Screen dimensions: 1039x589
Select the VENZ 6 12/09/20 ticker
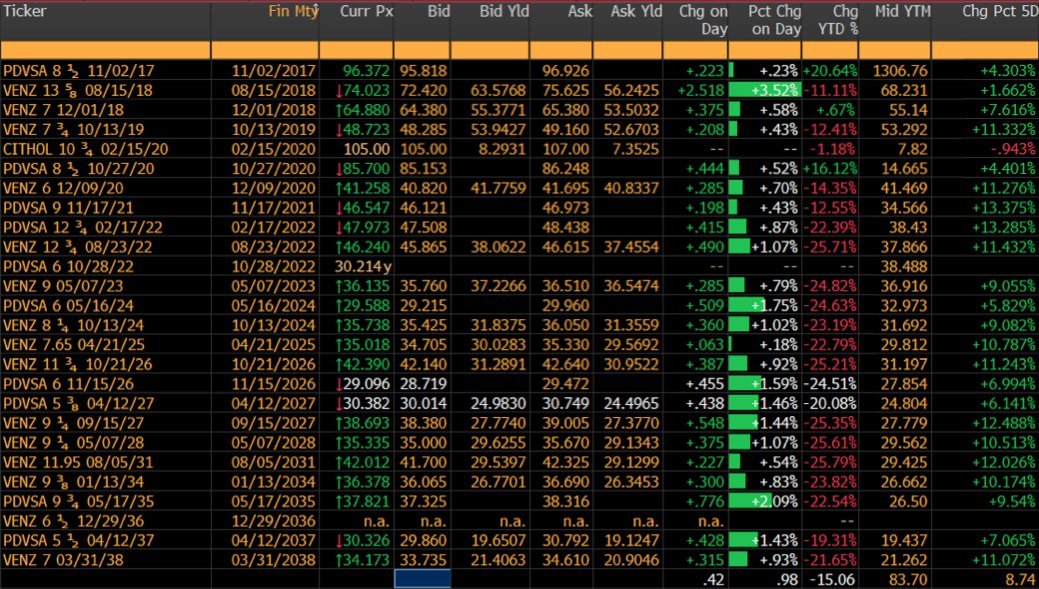pyautogui.click(x=64, y=188)
